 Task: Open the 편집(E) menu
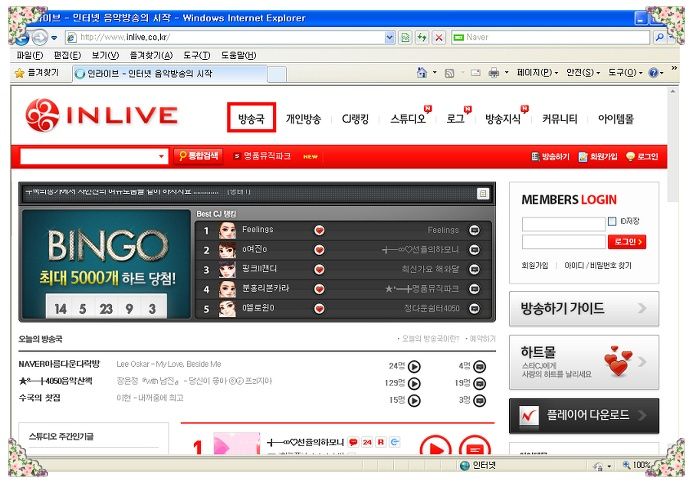pos(67,55)
